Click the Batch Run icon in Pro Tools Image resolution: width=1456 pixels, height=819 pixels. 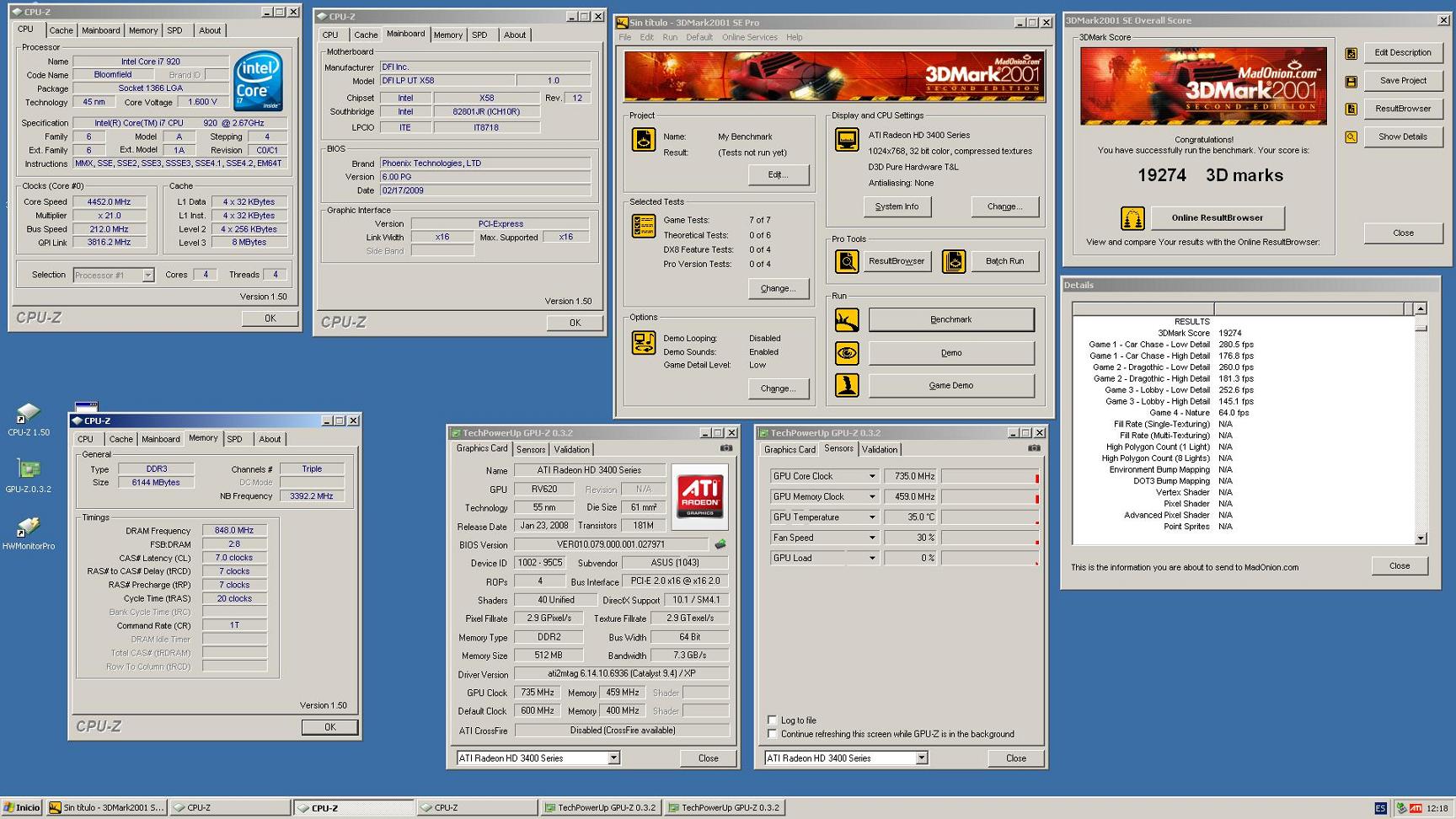954,261
